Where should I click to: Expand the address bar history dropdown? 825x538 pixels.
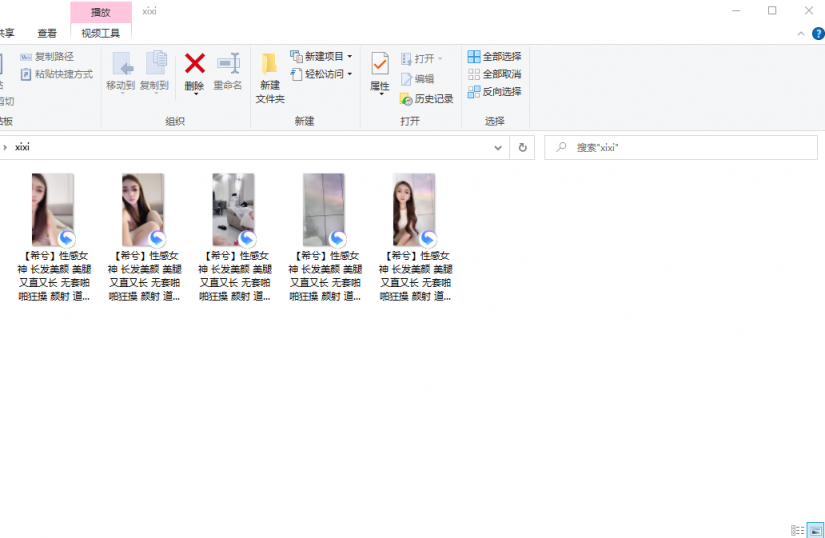(x=498, y=147)
